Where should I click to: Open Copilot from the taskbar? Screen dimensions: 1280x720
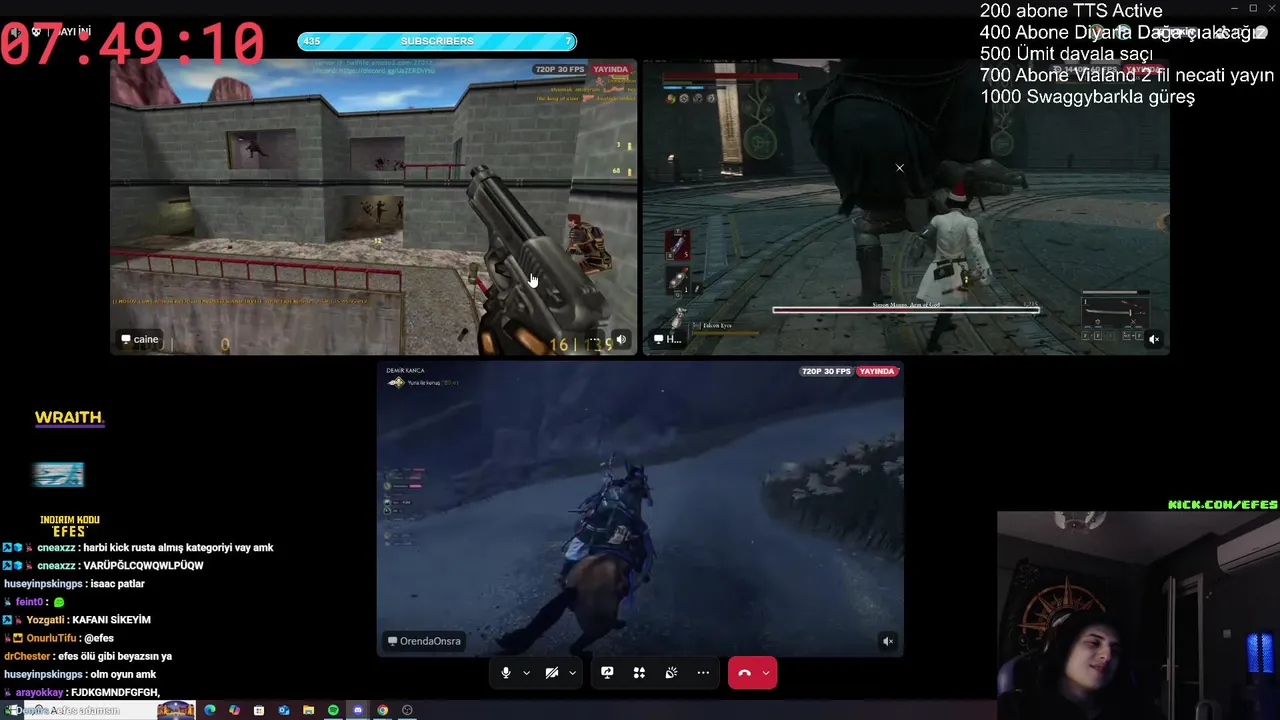coord(234,710)
